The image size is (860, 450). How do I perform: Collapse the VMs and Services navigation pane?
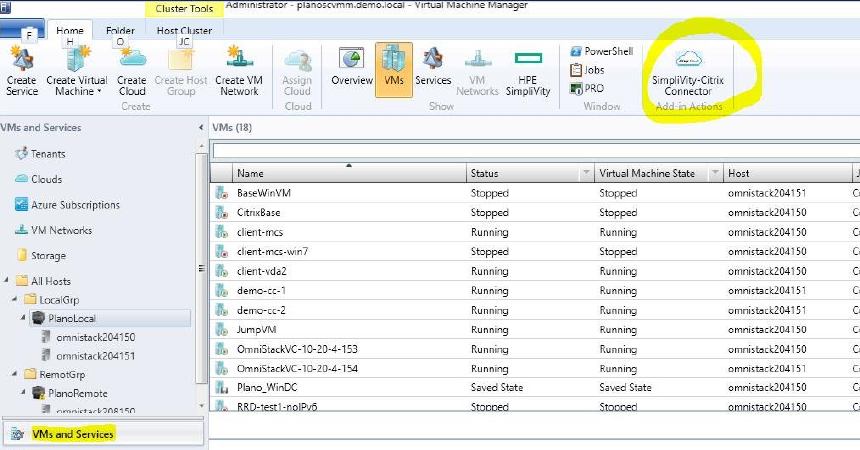[x=201, y=127]
